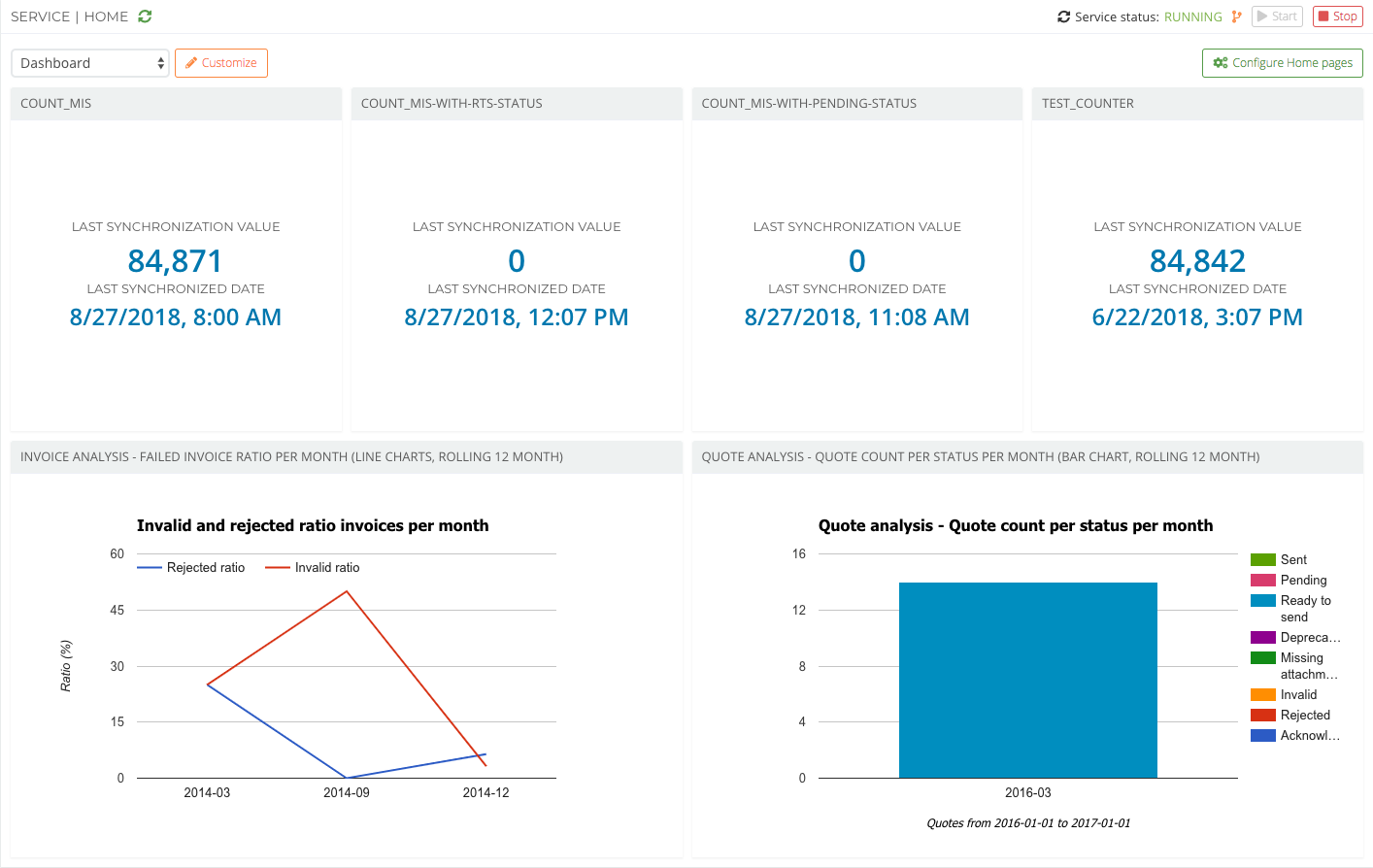Click the purple Deprecated legend swatch
This screenshot has width=1373, height=868.
click(x=1262, y=638)
